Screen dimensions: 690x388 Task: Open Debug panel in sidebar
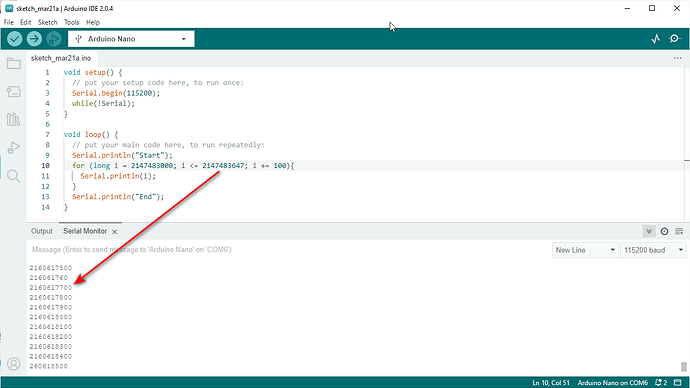tap(14, 147)
